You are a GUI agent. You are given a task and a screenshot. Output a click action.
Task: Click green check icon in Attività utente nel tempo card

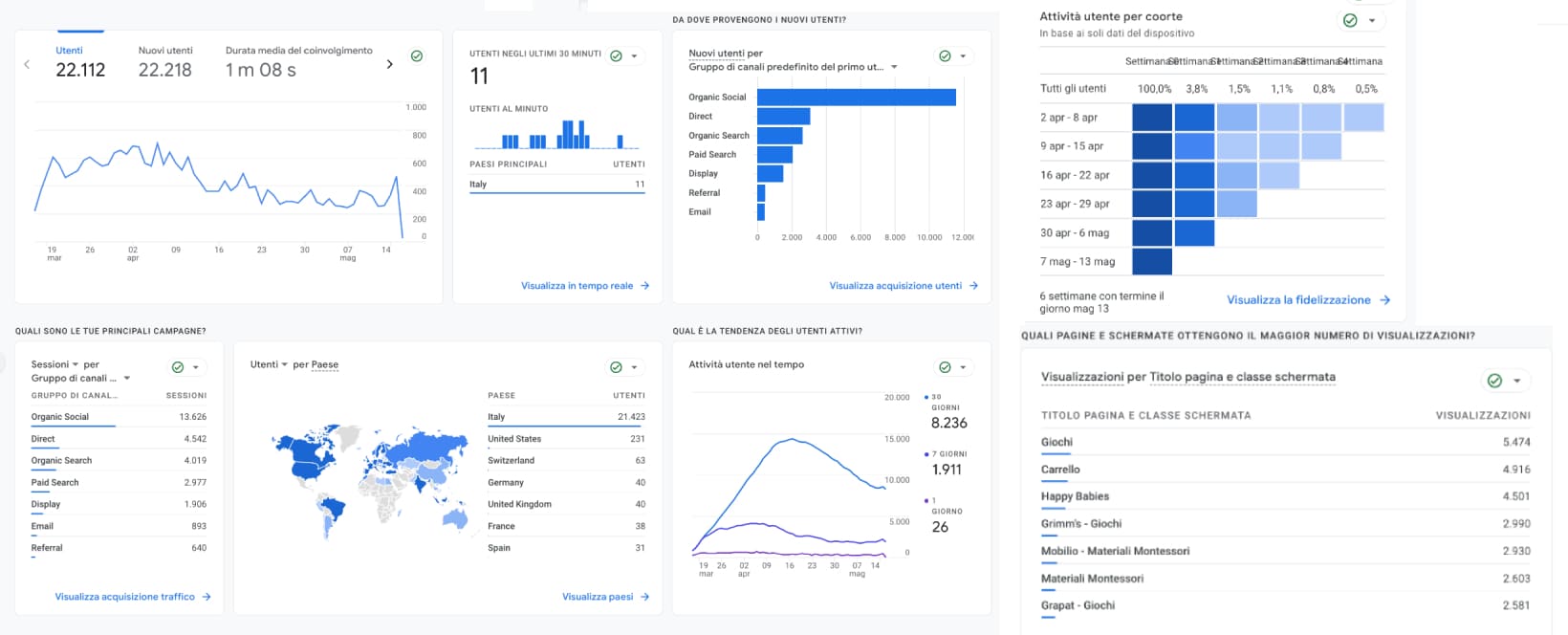(x=945, y=367)
